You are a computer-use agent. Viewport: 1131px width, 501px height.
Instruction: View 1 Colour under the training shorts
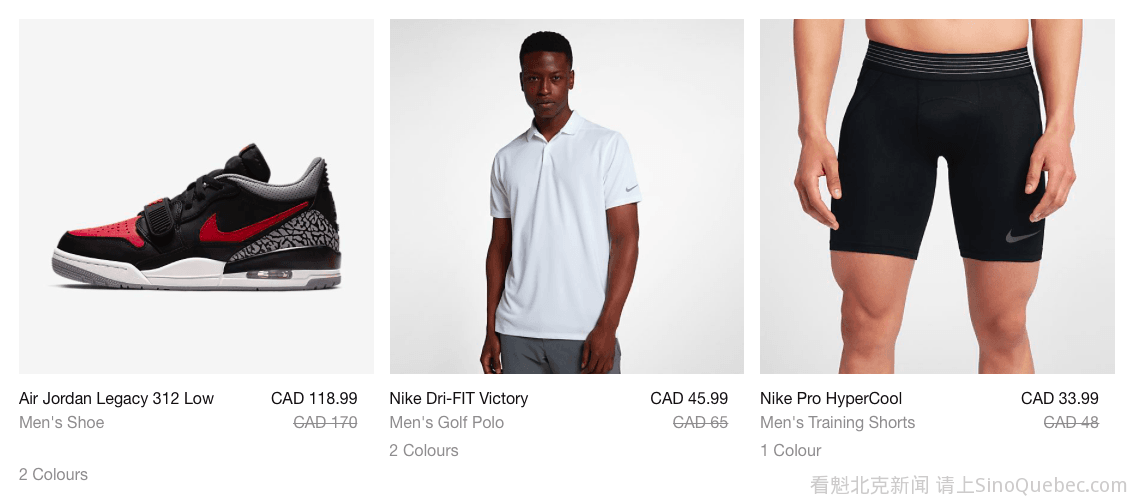coord(790,450)
